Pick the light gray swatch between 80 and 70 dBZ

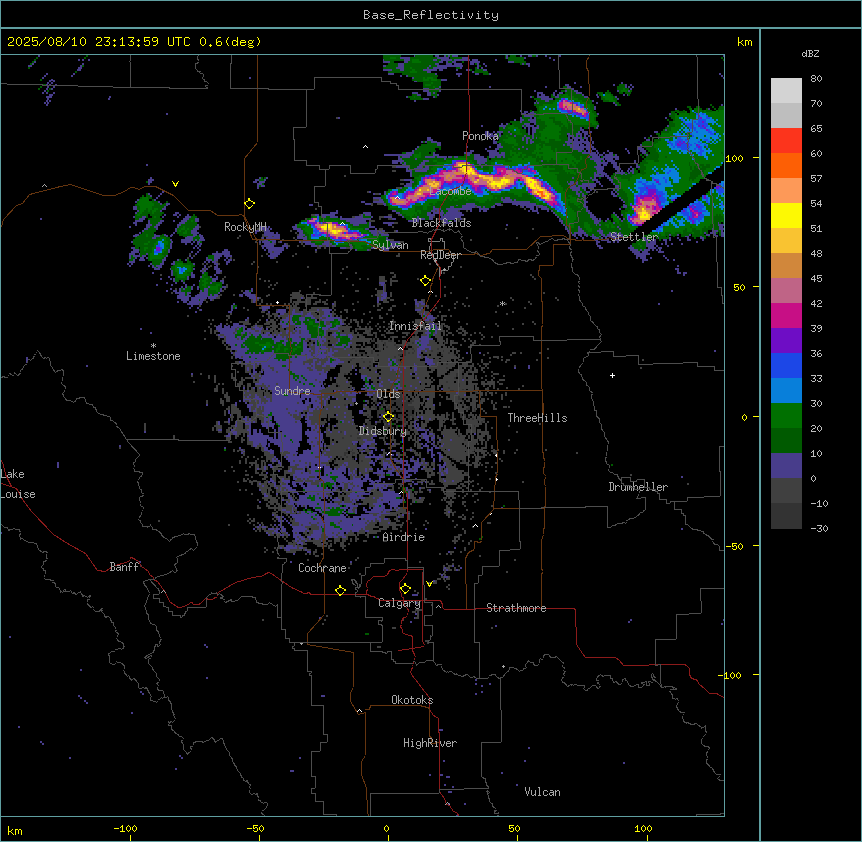(x=786, y=91)
